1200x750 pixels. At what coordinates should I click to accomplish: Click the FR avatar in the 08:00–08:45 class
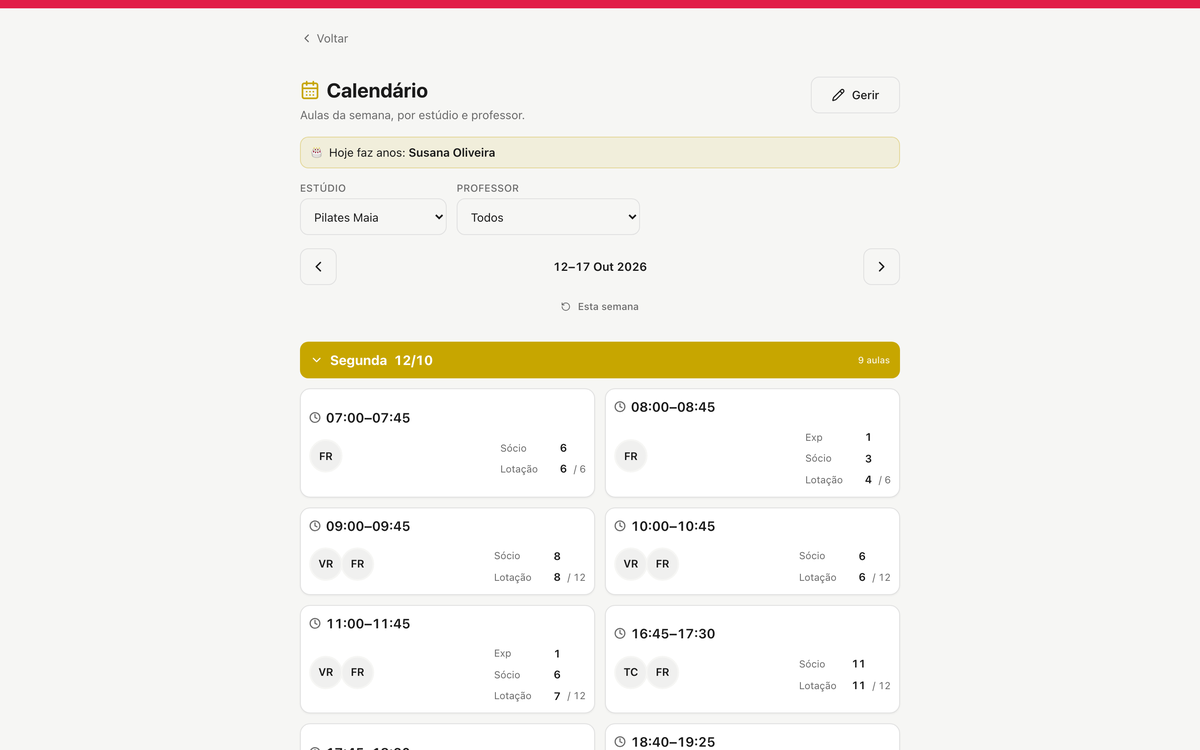click(x=631, y=456)
